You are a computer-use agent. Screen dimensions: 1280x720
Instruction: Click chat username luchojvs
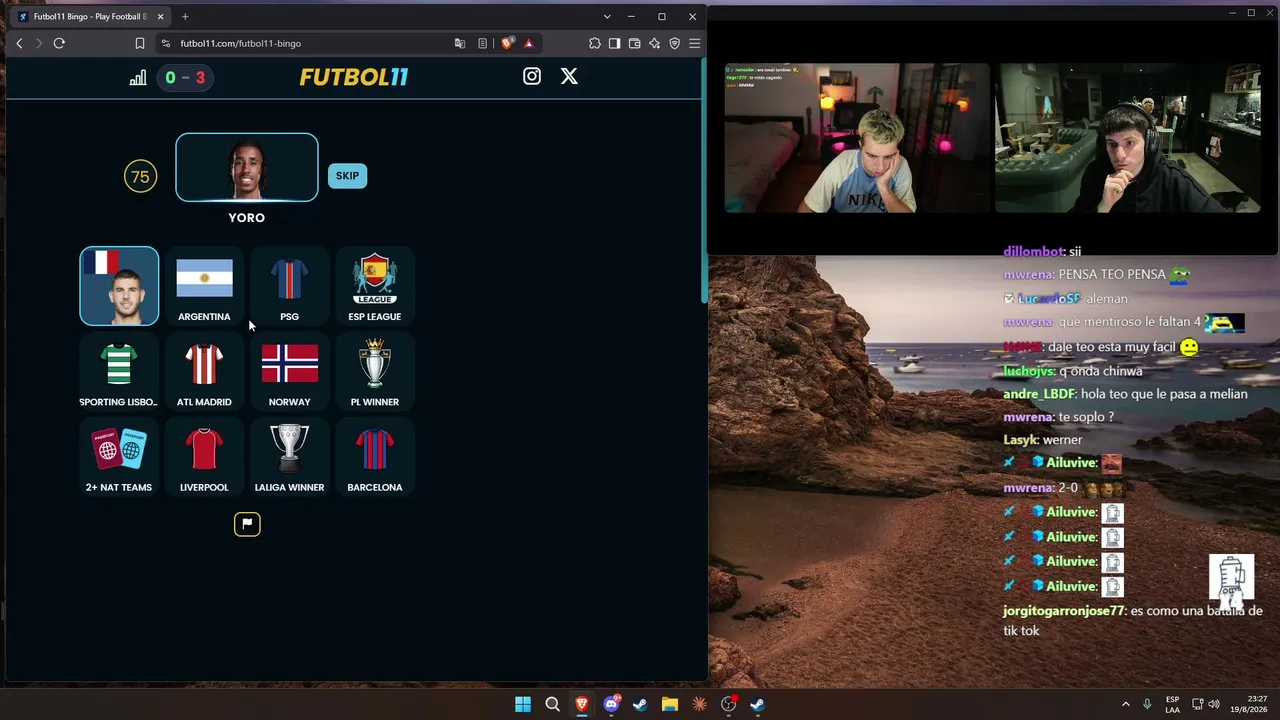coord(1029,371)
